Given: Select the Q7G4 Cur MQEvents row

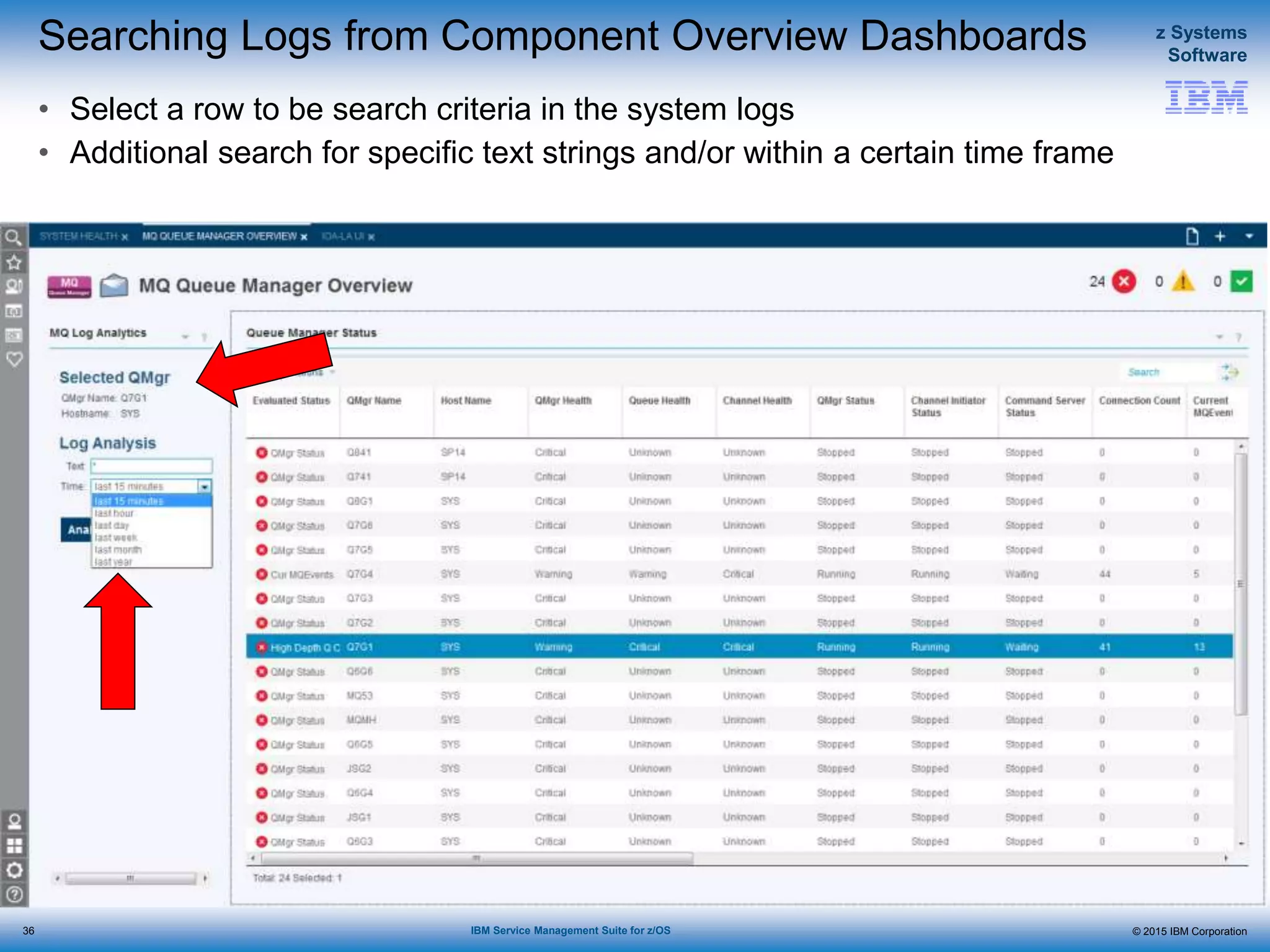Looking at the screenshot, I should (x=739, y=574).
